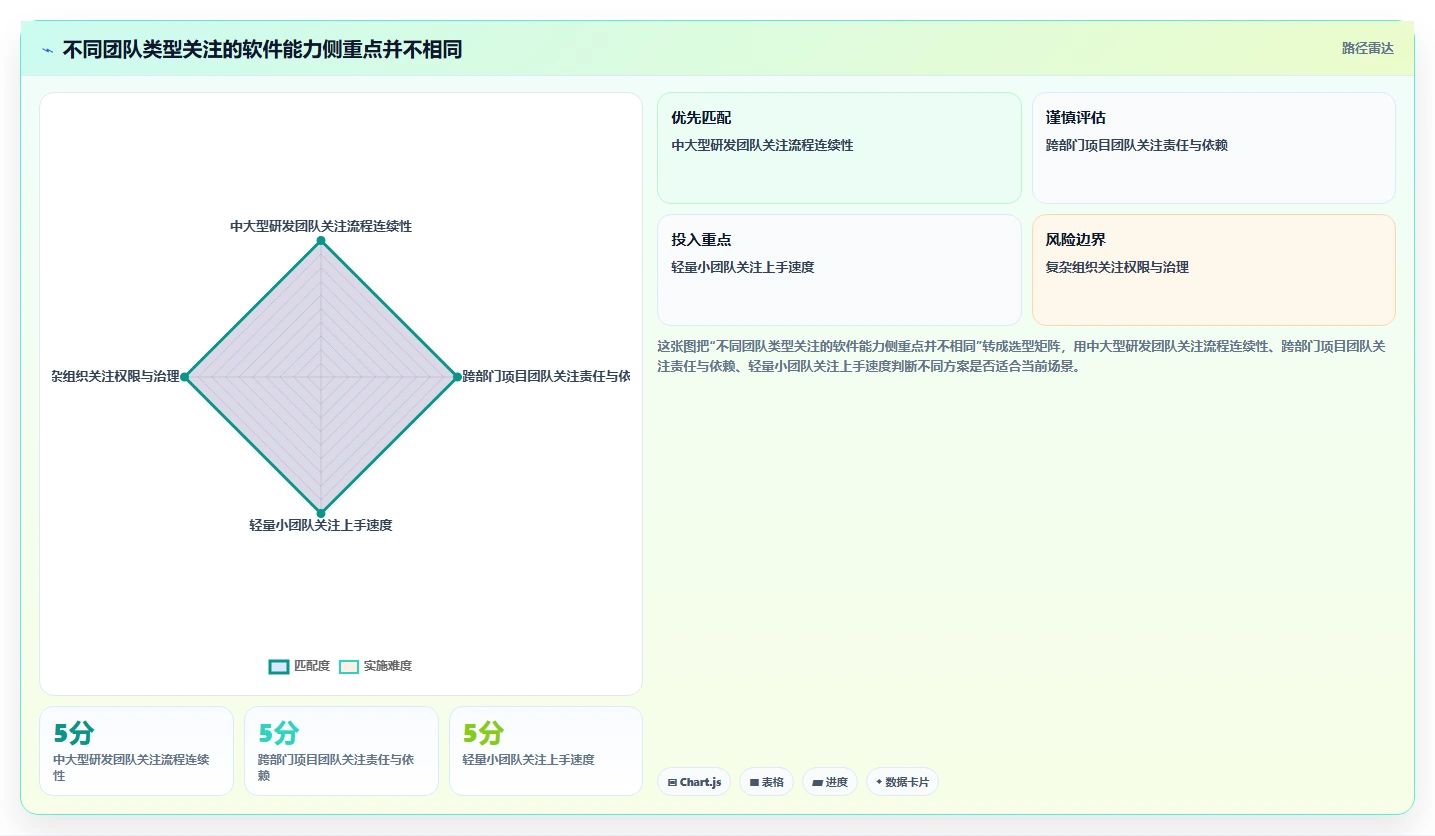1435x836 pixels.
Task: Open the 优先匹配 card
Action: pos(839,148)
